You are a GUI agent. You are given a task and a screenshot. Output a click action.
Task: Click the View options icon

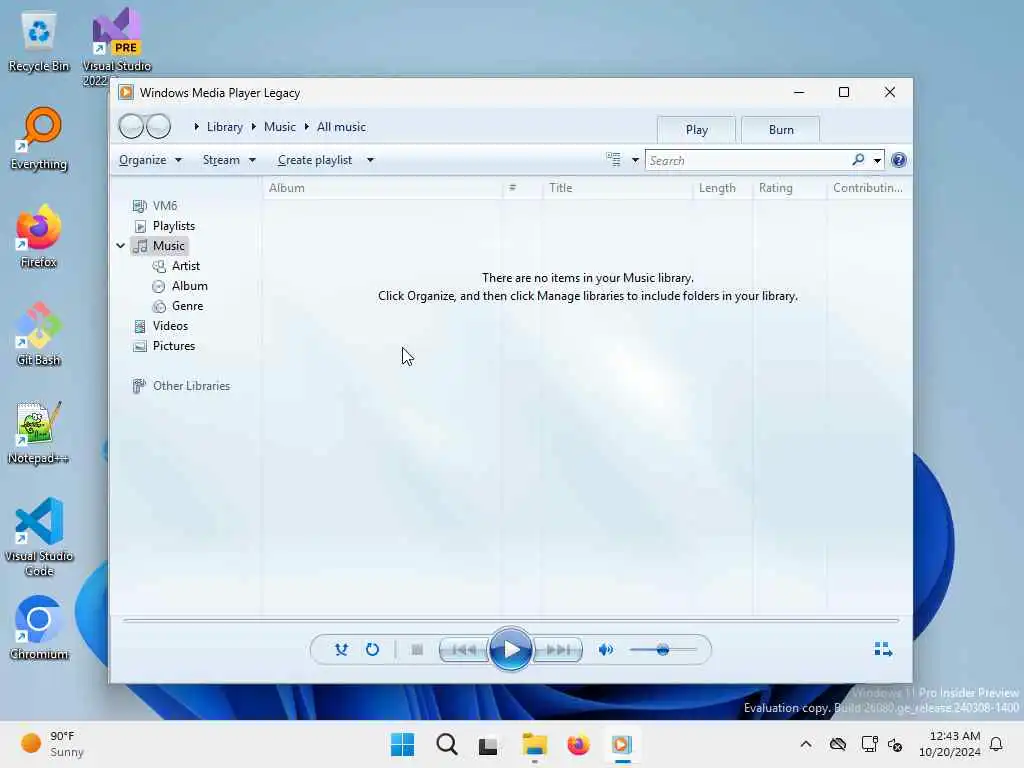click(613, 159)
